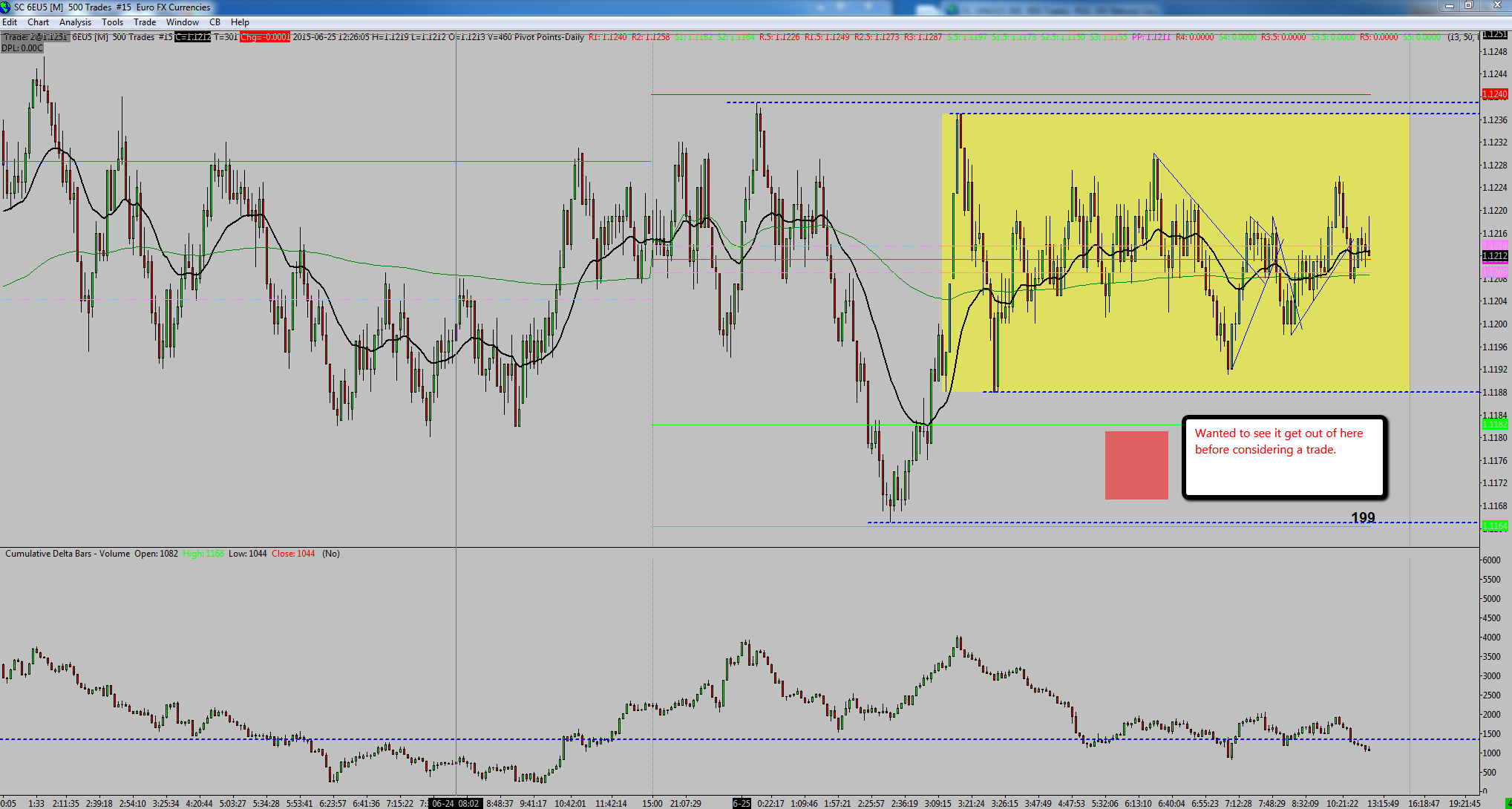The image size is (1512, 809).
Task: Open the Trade menu
Action: click(145, 22)
